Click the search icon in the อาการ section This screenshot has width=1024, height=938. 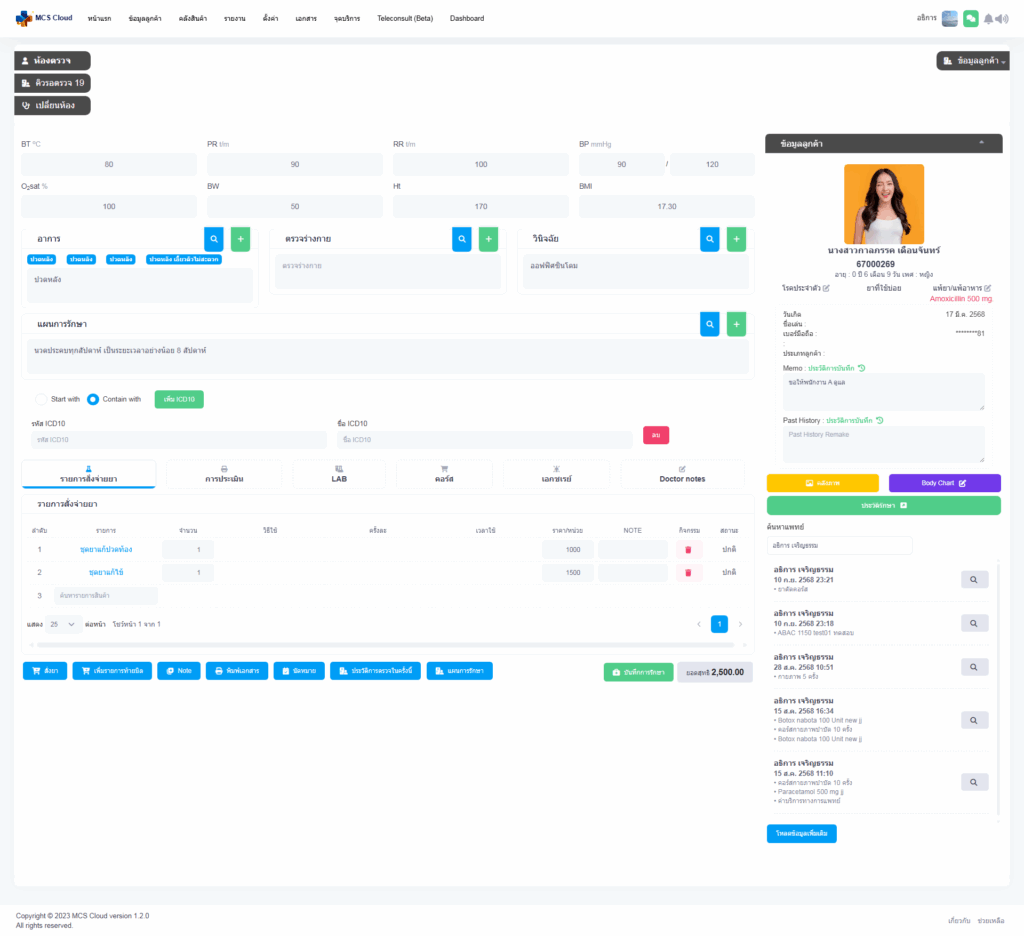pos(214,239)
